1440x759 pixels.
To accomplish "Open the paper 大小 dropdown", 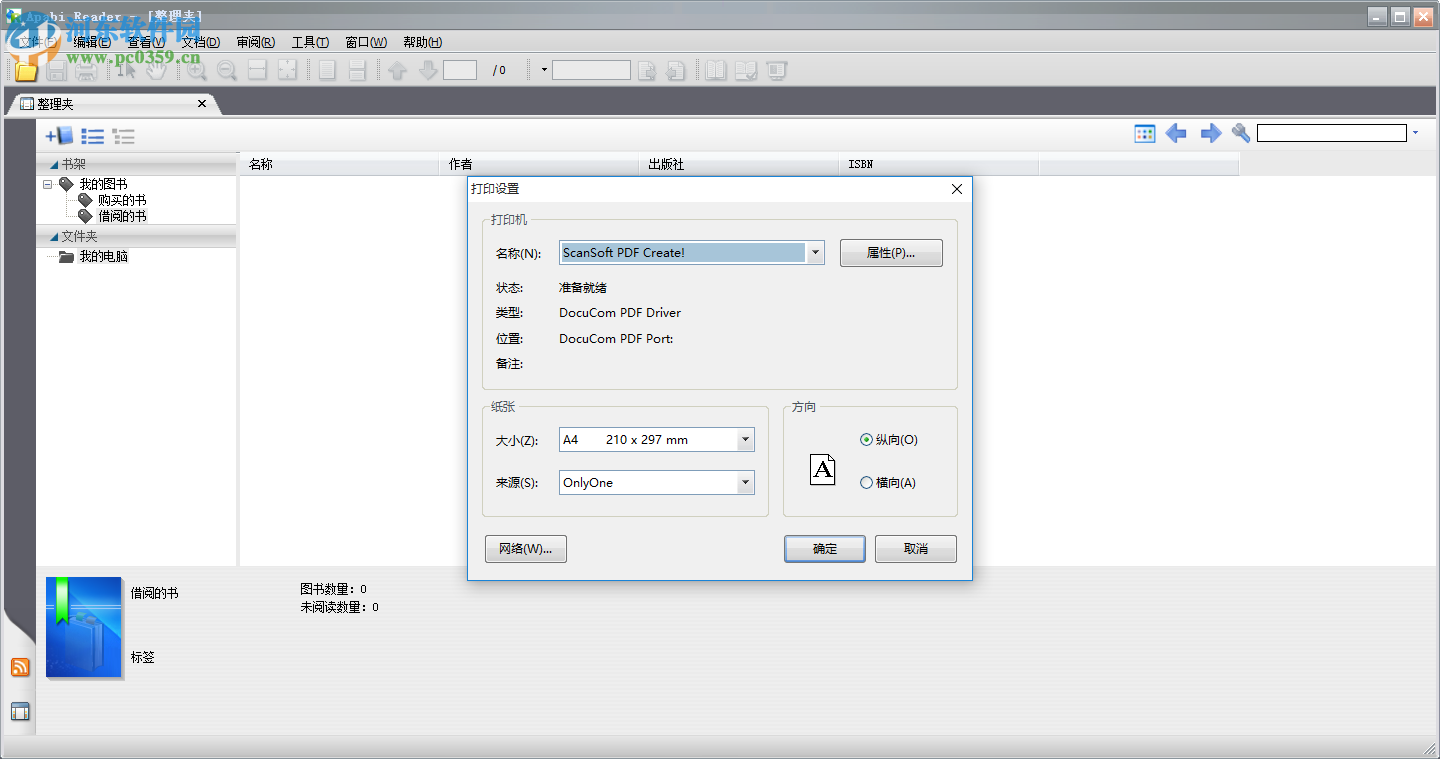I will pyautogui.click(x=744, y=439).
